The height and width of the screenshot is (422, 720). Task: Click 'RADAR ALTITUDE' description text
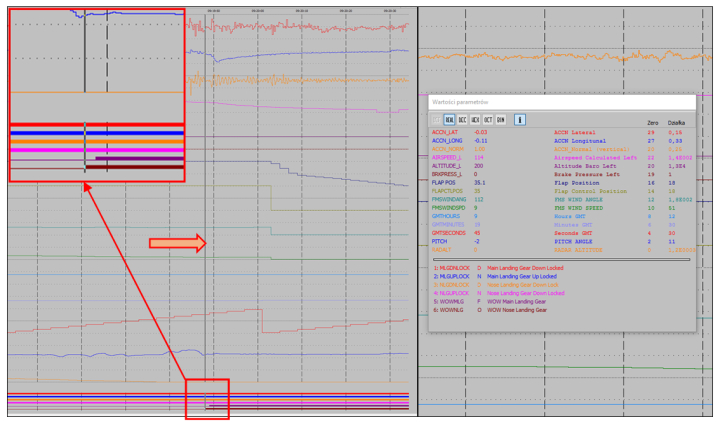[x=578, y=250]
